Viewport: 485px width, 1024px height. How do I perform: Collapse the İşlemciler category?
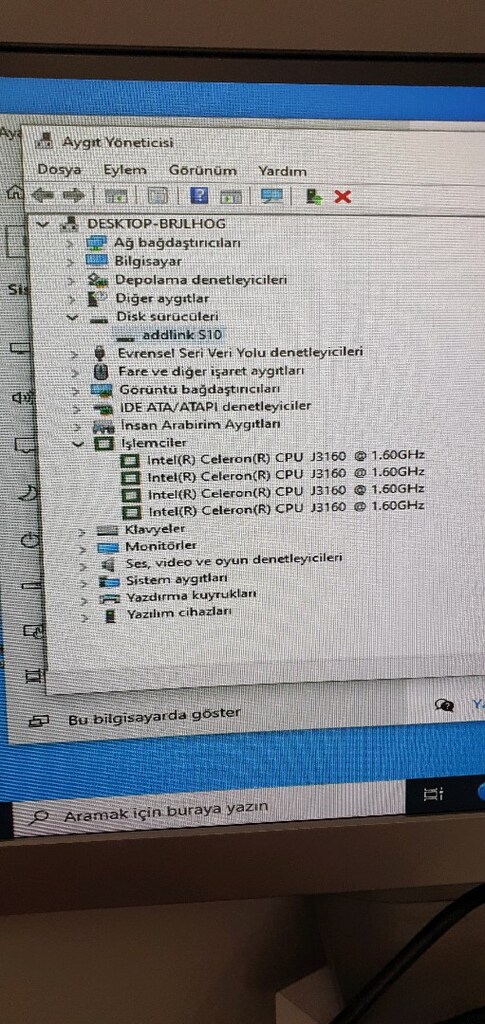pos(79,444)
